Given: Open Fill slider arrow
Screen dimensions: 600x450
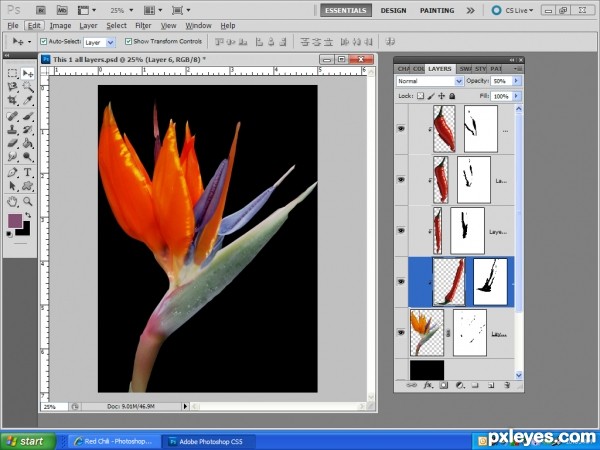Looking at the screenshot, I should point(516,96).
